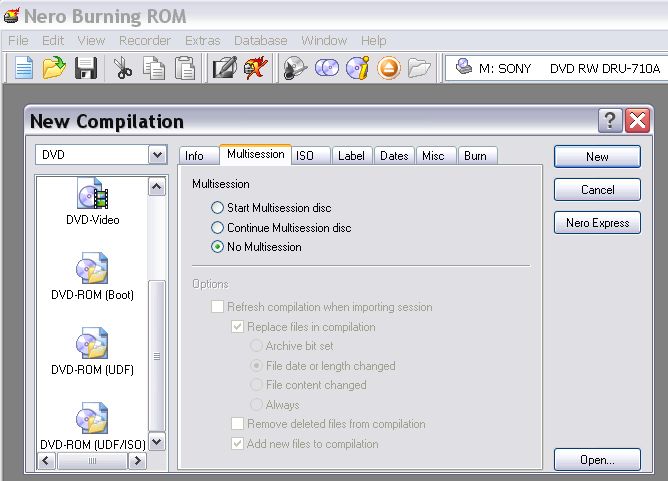The height and width of the screenshot is (481, 668).
Task: Select Archive bit set radio
Action: click(x=292, y=346)
